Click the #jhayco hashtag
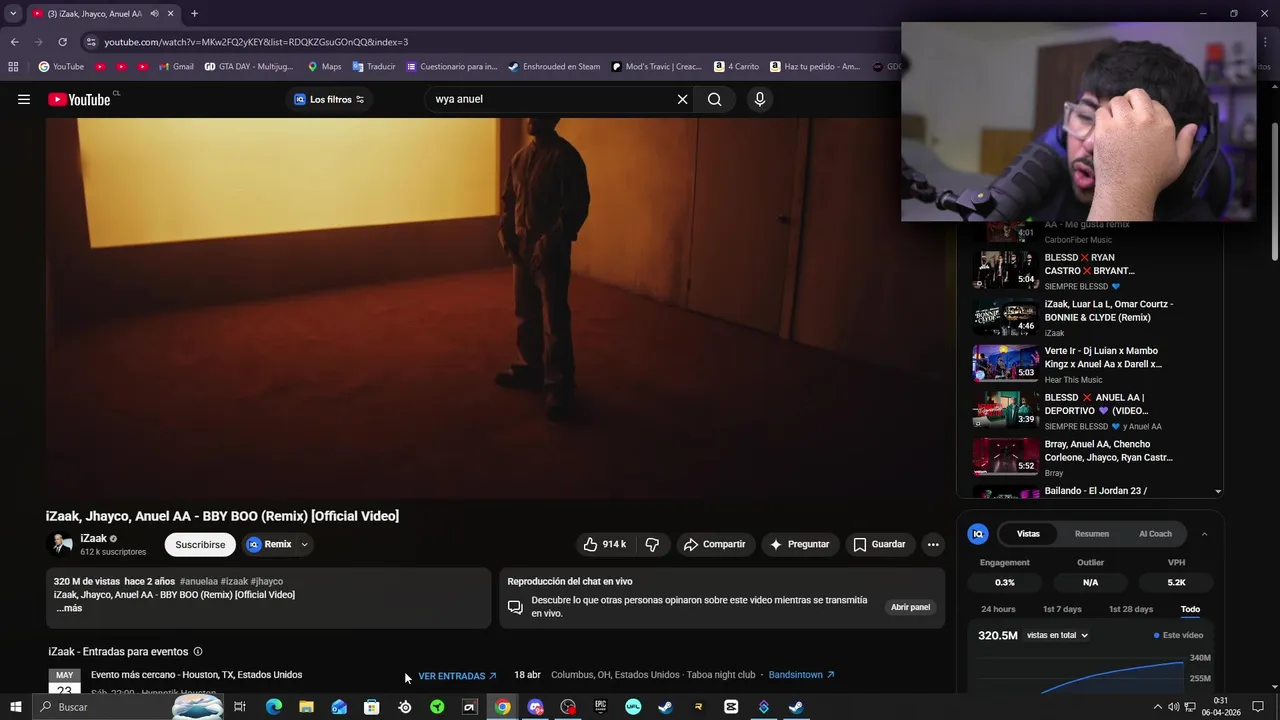The height and width of the screenshot is (720, 1280). (267, 581)
